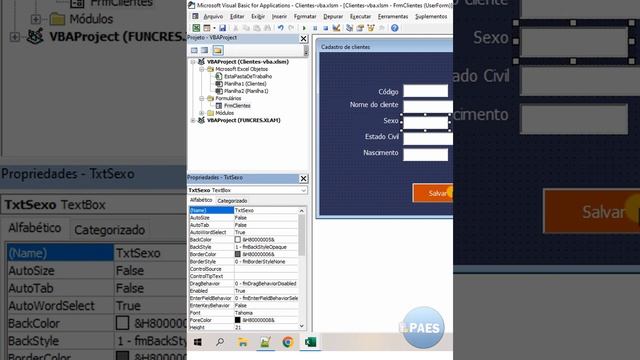Screen dimensions: 640x360
Task: Select the BorderStyle property row
Action: (244, 262)
